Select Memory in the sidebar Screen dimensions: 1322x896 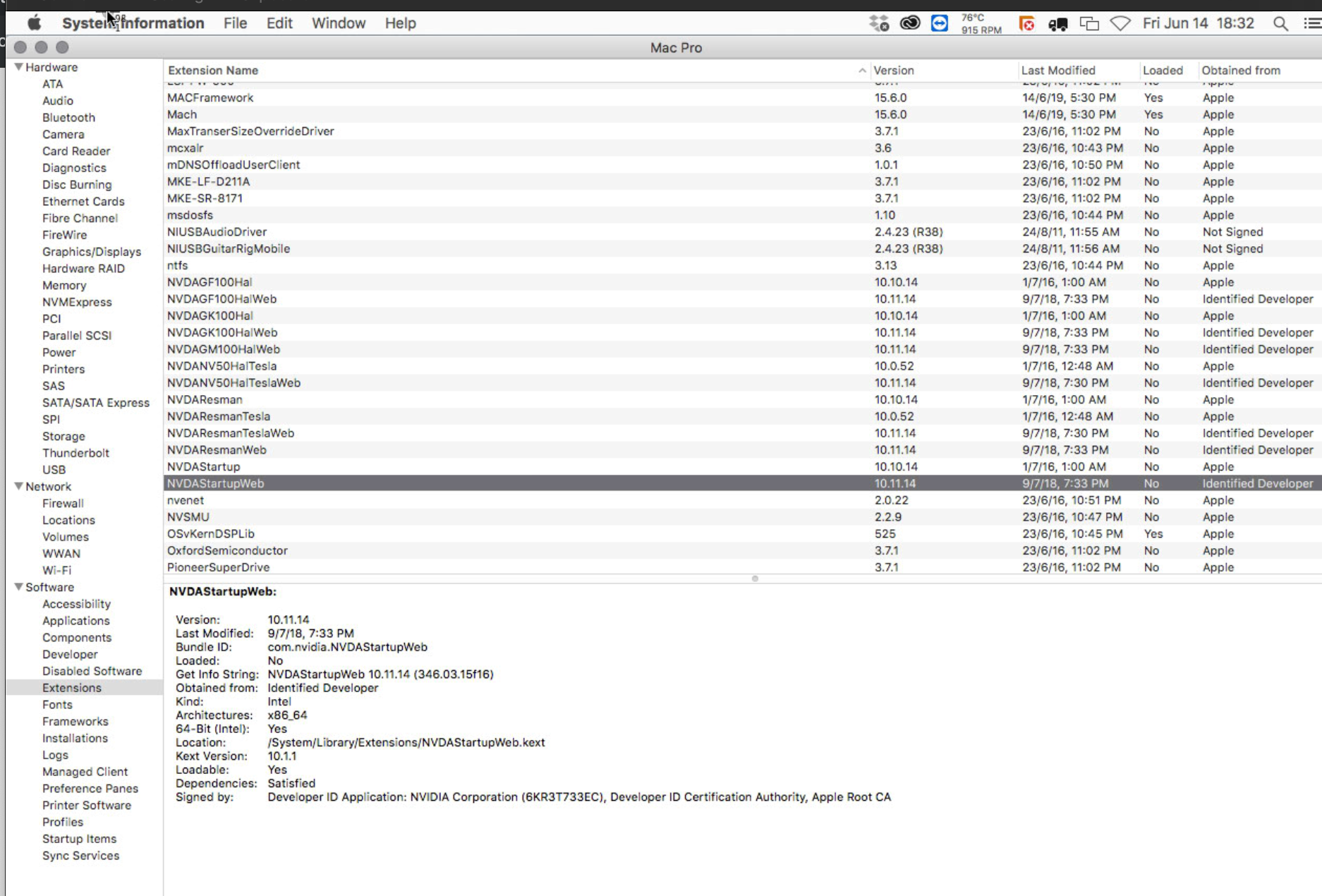pyautogui.click(x=64, y=285)
